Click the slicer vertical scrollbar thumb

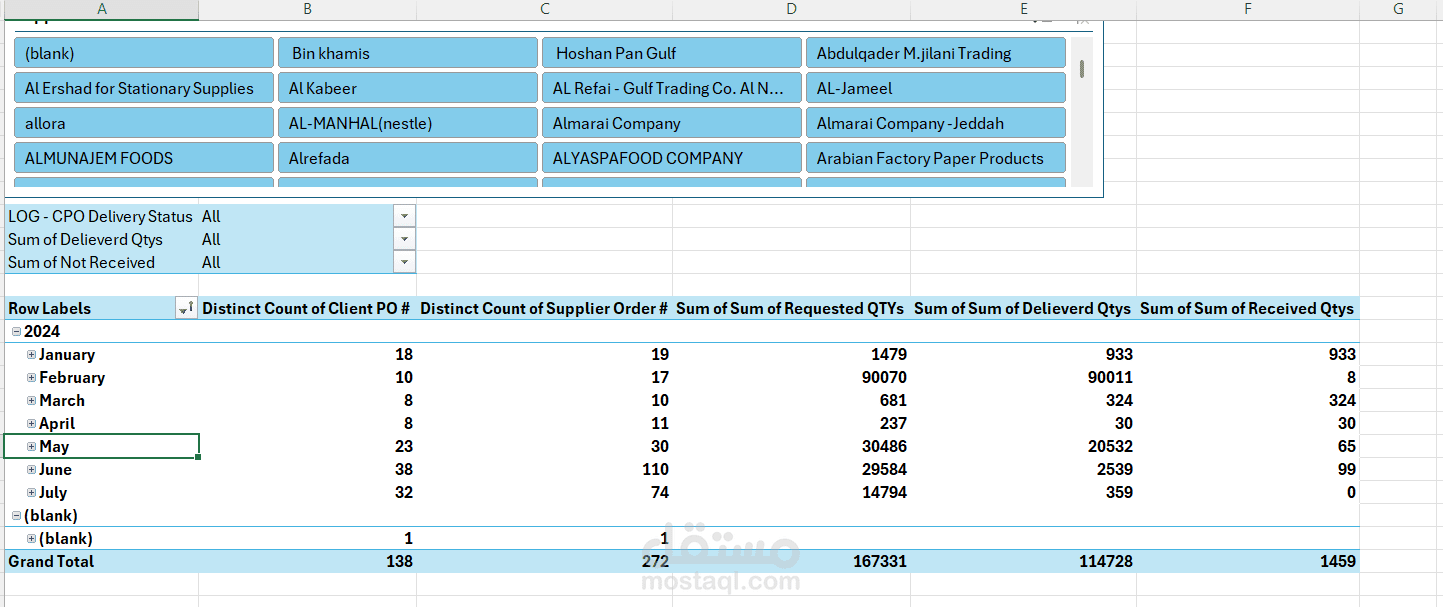(1081, 70)
